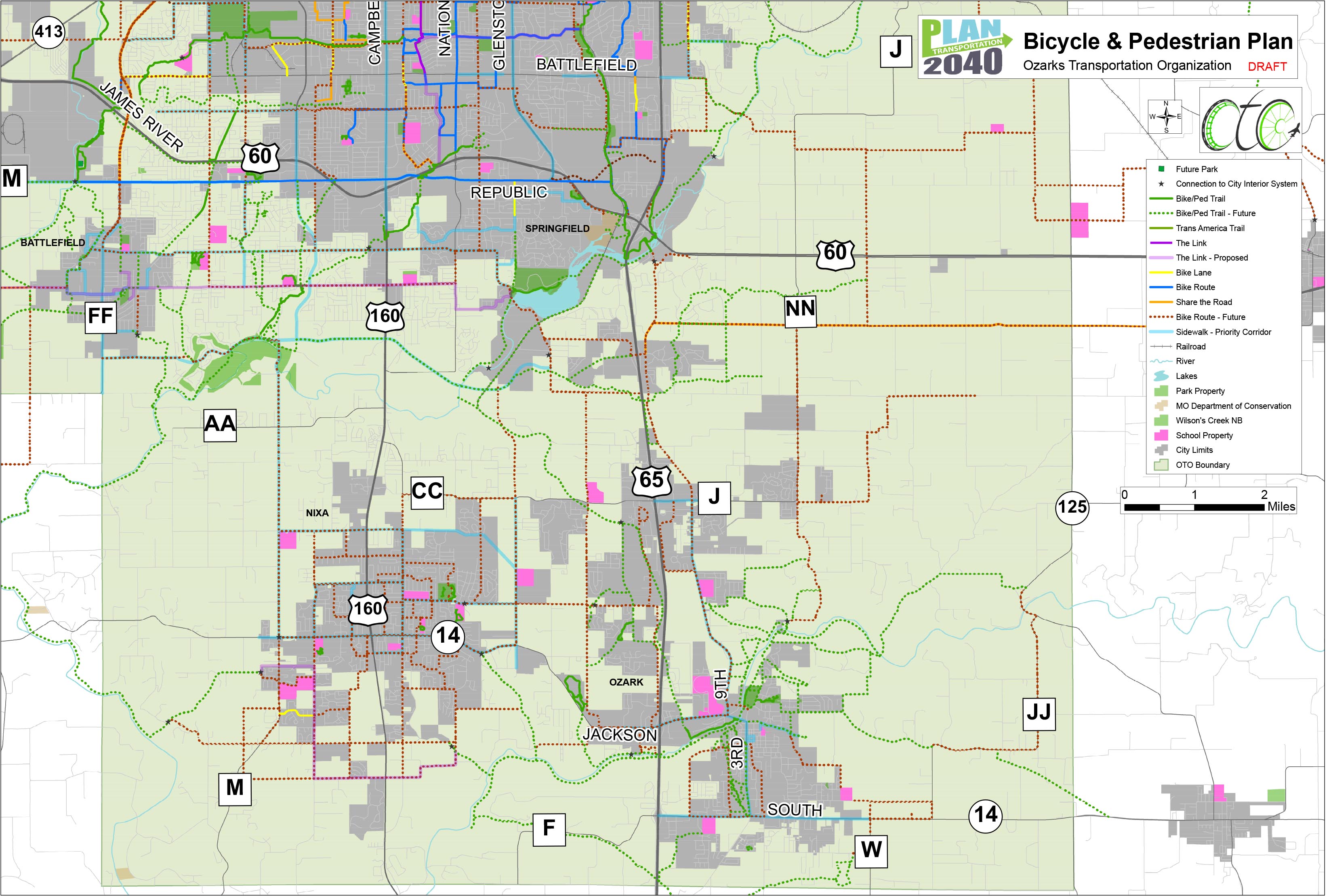Click the star icon for Connection to City Interior System
Viewport: 1333px width, 896px height.
coord(1161,184)
